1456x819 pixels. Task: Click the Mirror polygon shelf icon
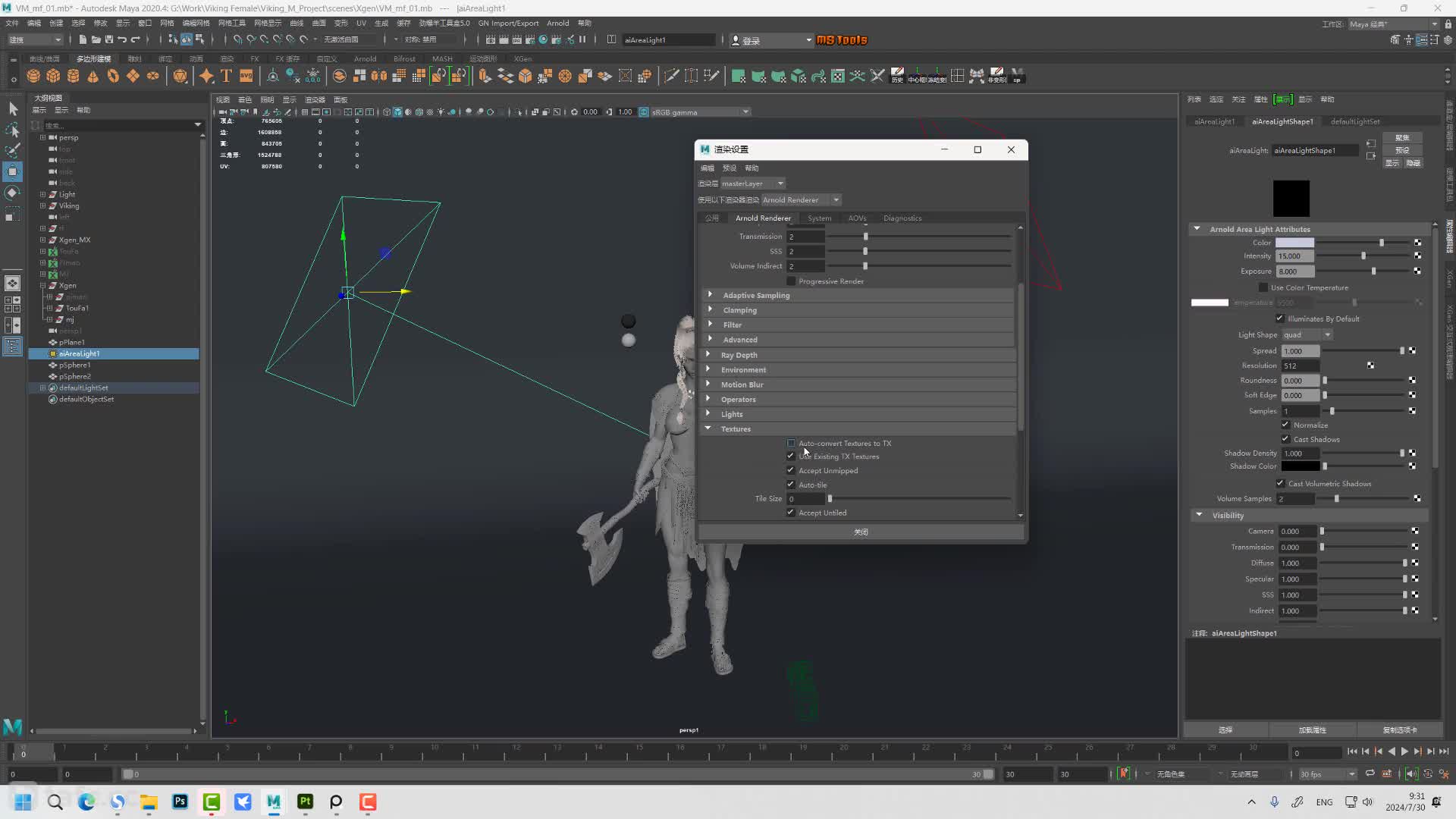point(378,76)
